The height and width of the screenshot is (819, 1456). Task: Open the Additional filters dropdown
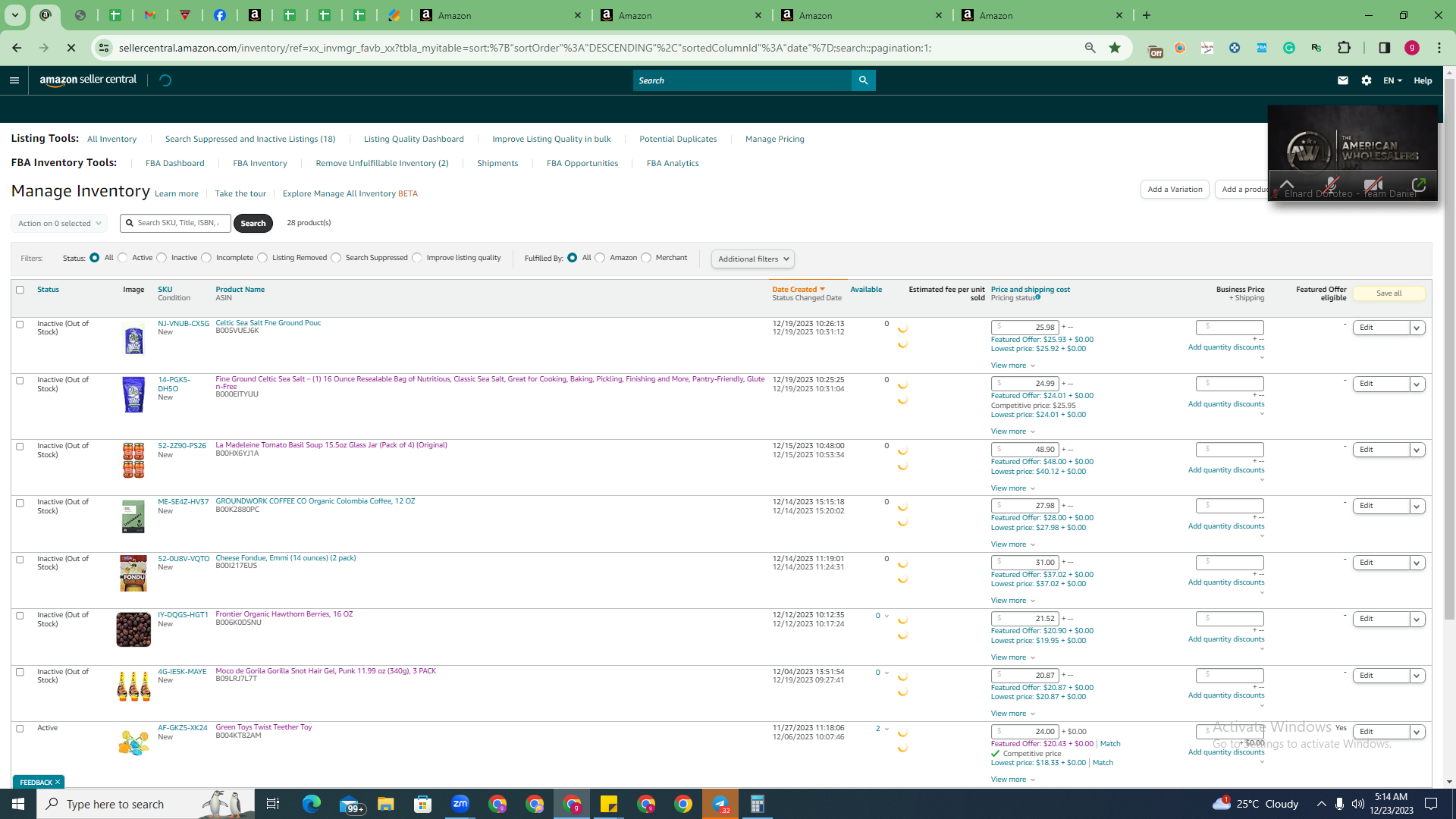pyautogui.click(x=753, y=259)
